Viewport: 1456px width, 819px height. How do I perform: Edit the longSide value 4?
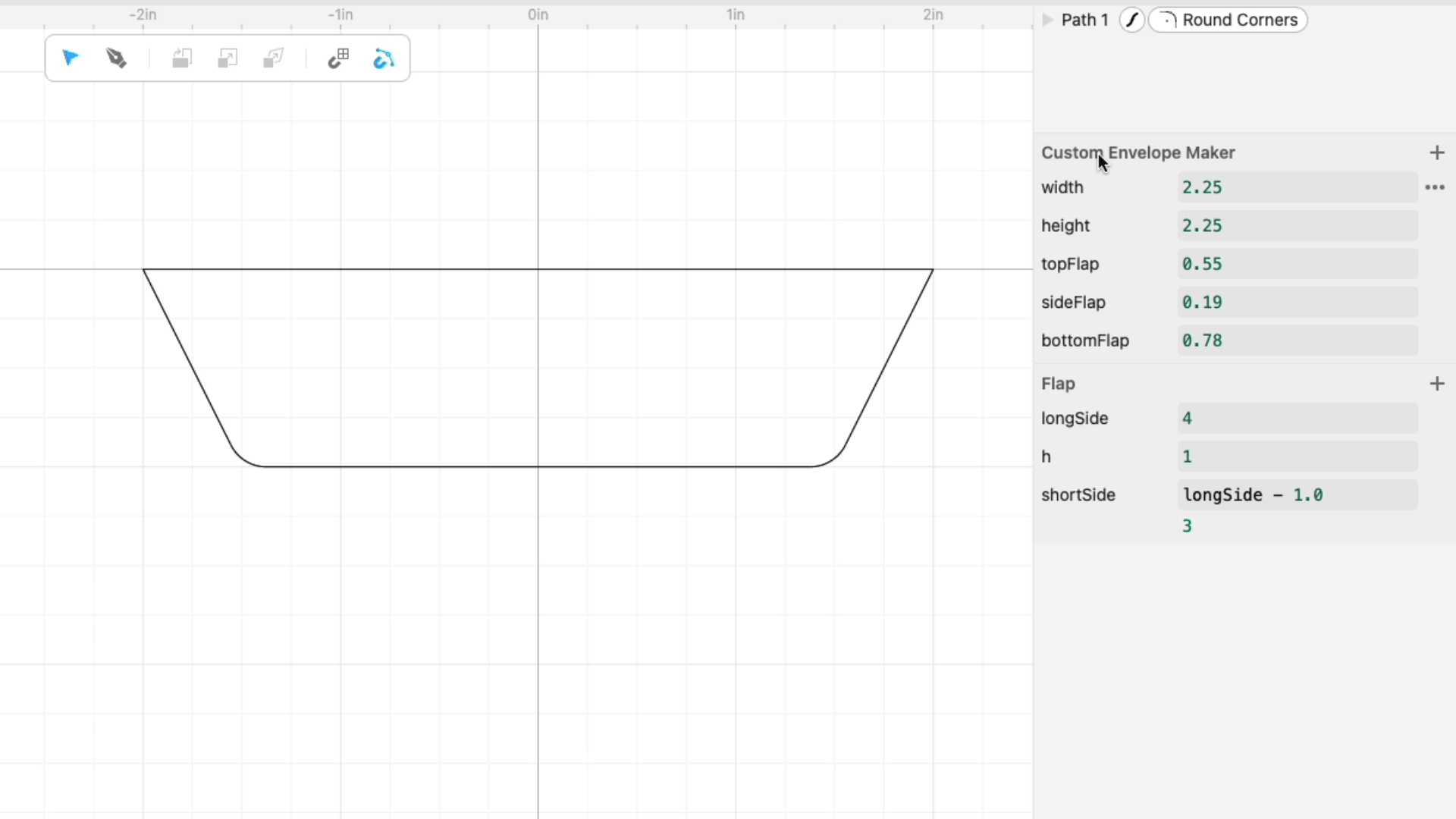click(x=1297, y=418)
